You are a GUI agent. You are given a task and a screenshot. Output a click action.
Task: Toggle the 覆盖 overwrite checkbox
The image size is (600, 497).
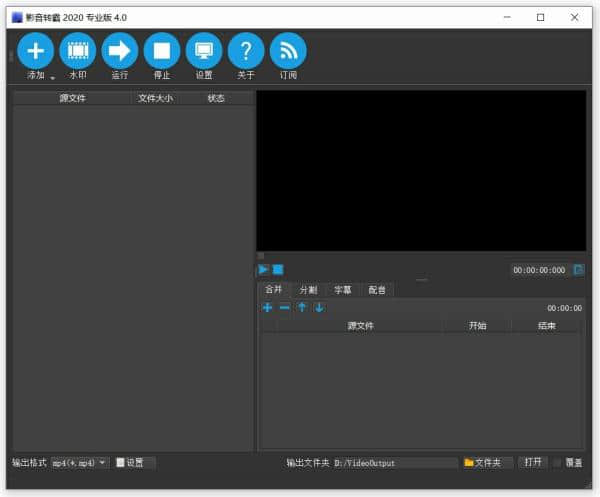point(558,463)
